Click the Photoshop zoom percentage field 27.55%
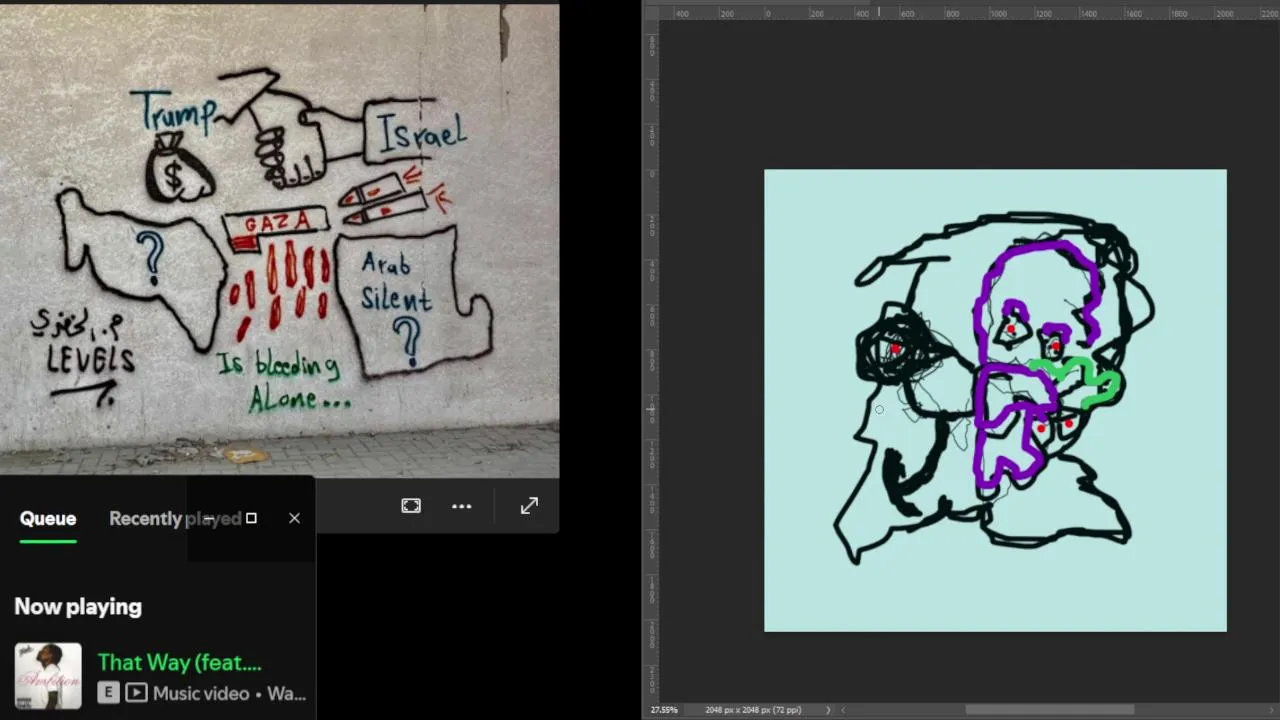This screenshot has width=1280, height=720. [x=664, y=710]
